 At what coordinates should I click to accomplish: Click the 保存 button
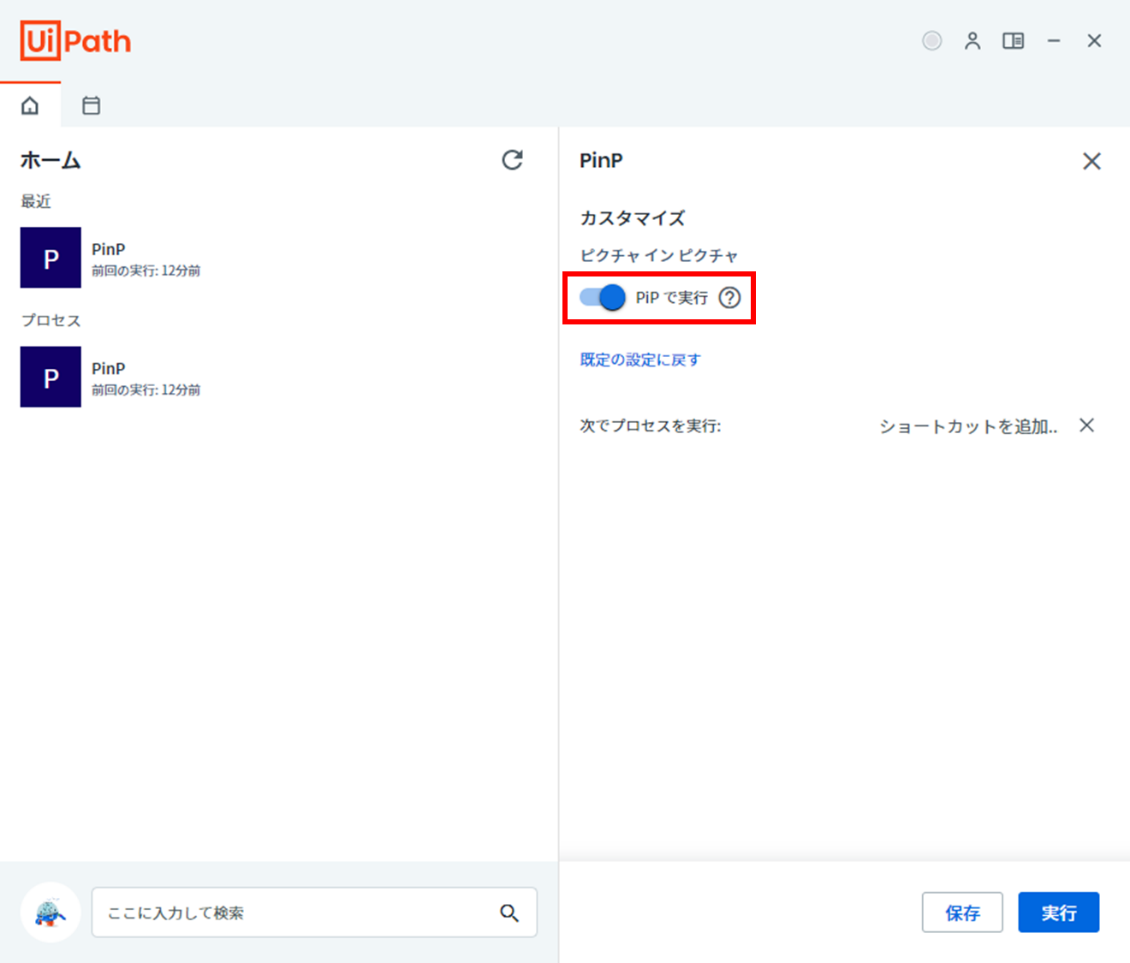(x=962, y=913)
